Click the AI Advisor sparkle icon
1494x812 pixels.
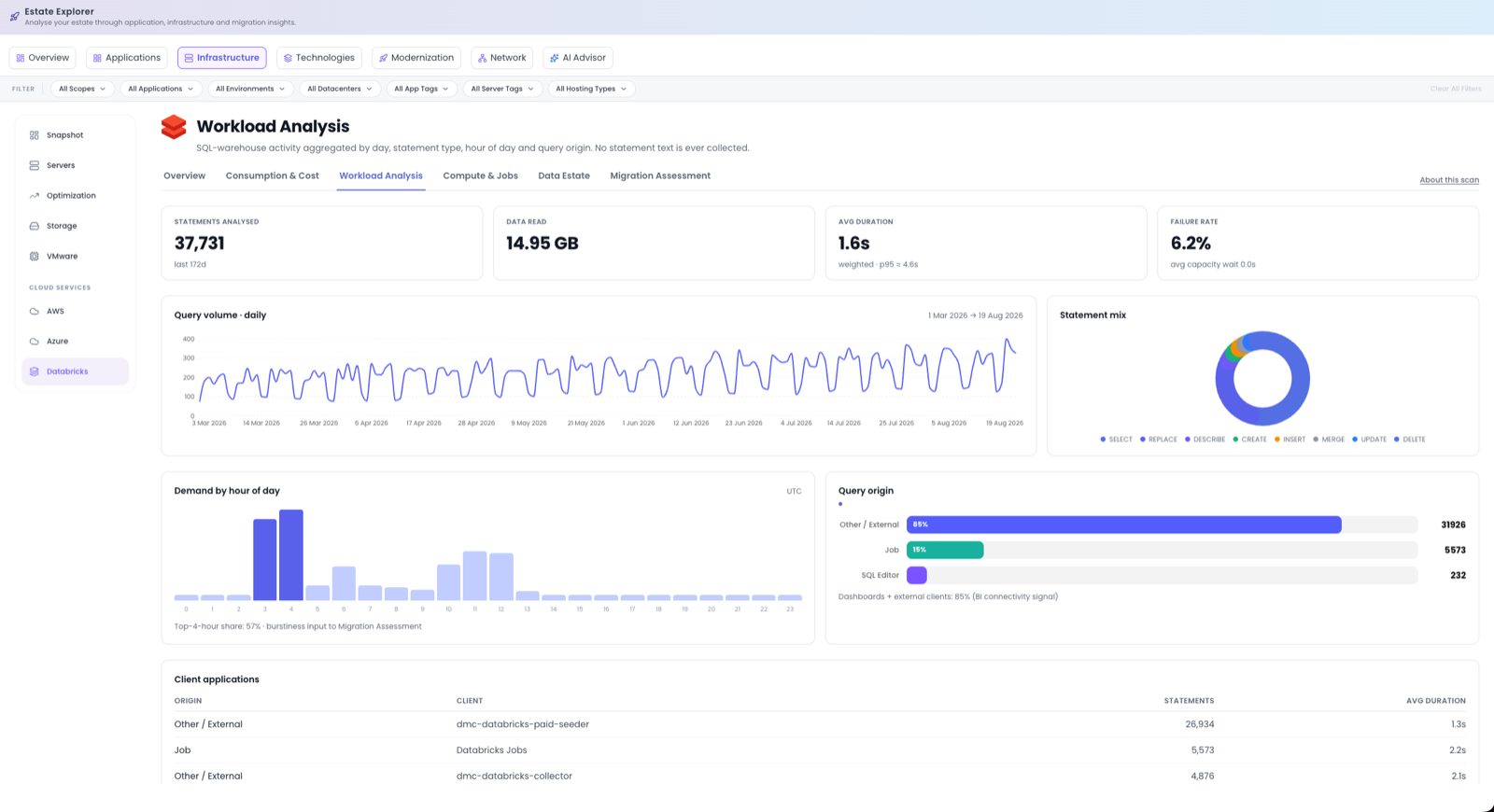pyautogui.click(x=554, y=58)
